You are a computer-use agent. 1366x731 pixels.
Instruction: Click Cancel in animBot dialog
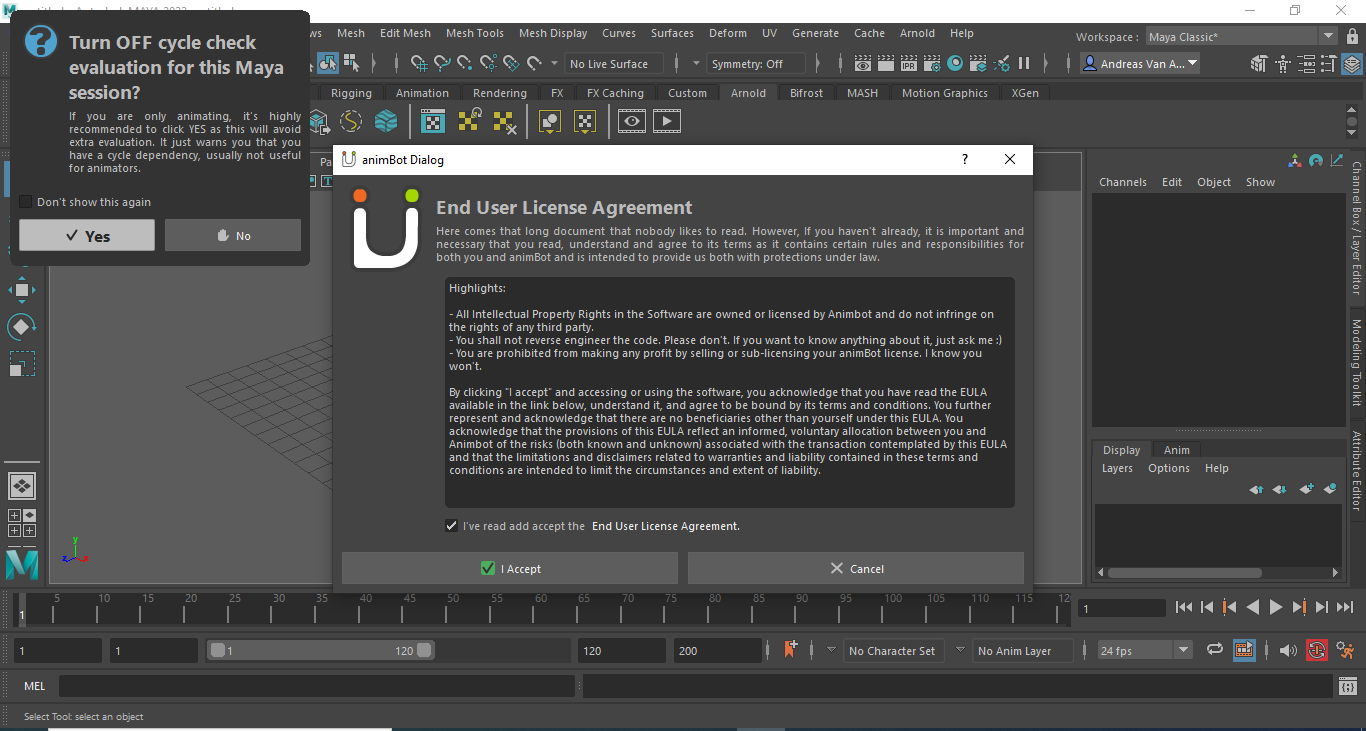(856, 568)
